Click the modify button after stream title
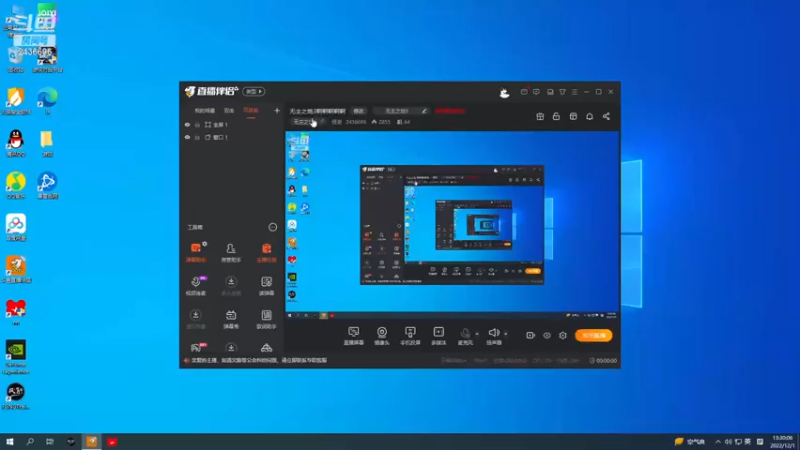This screenshot has height=450, width=800. coord(359,111)
